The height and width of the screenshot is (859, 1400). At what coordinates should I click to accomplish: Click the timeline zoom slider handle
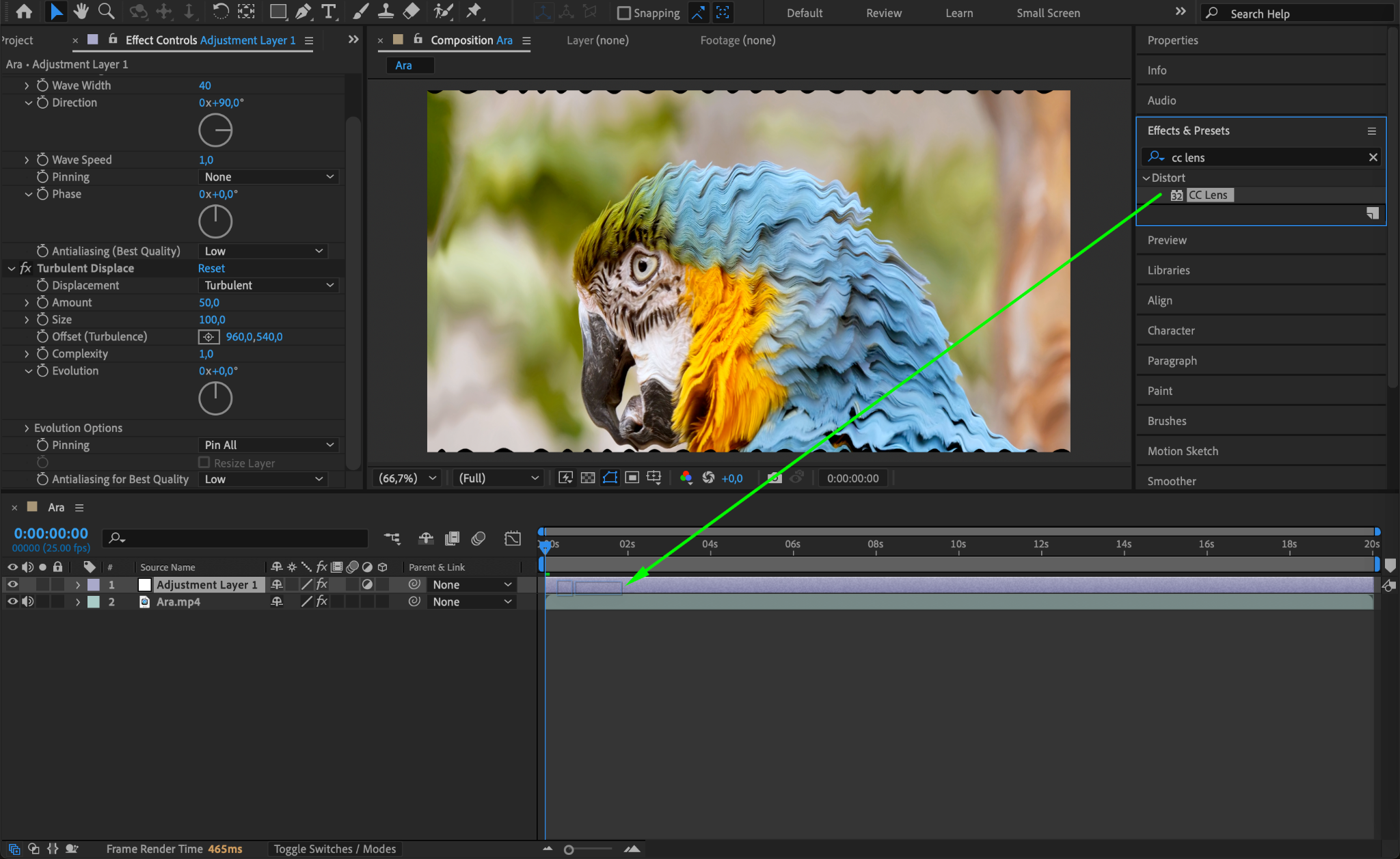(x=569, y=849)
